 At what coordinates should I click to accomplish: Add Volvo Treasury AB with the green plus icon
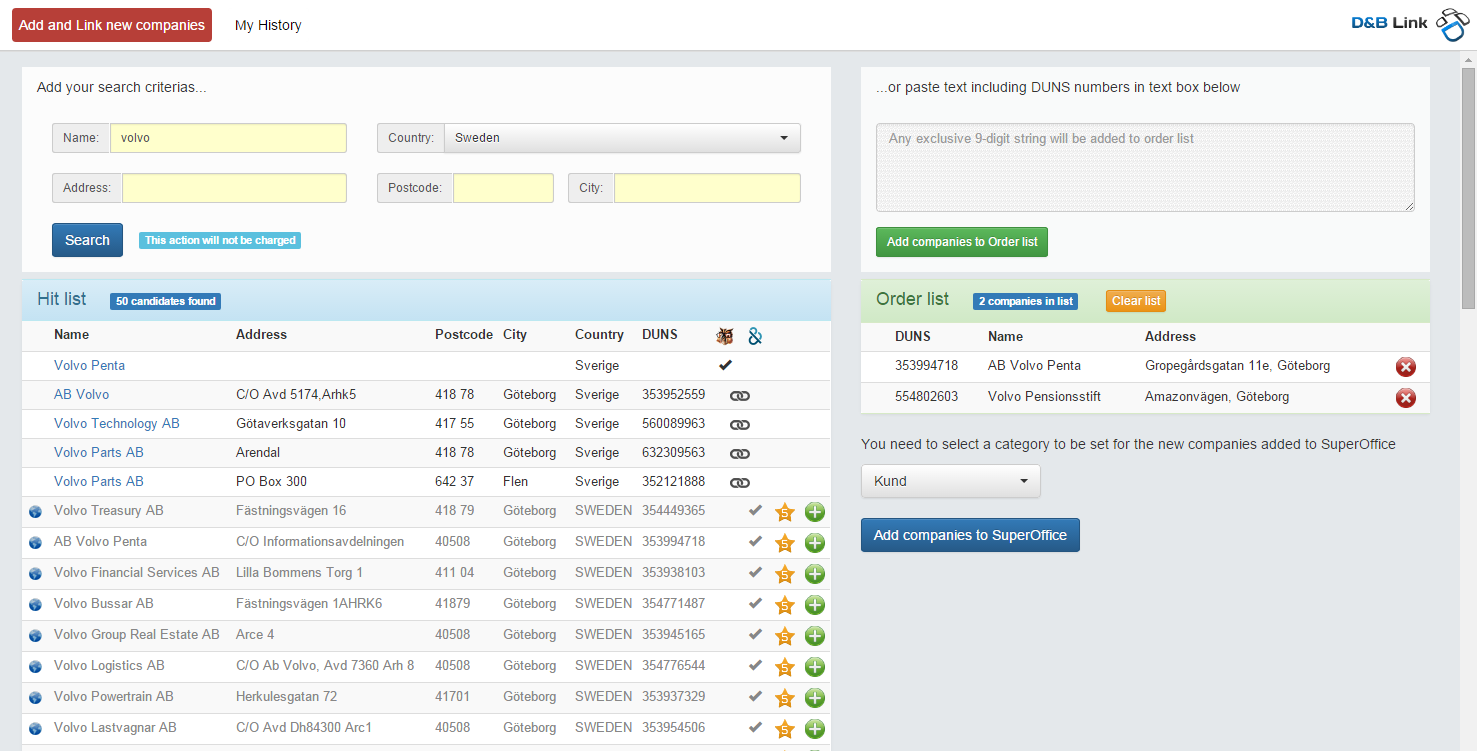click(x=815, y=512)
